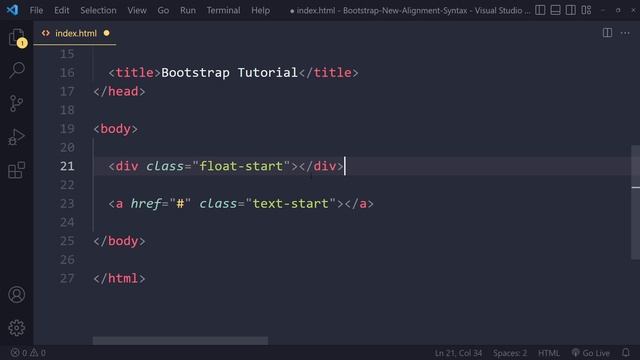The height and width of the screenshot is (360, 640).
Task: Toggle the primary side bar layout icon
Action: coord(540,10)
